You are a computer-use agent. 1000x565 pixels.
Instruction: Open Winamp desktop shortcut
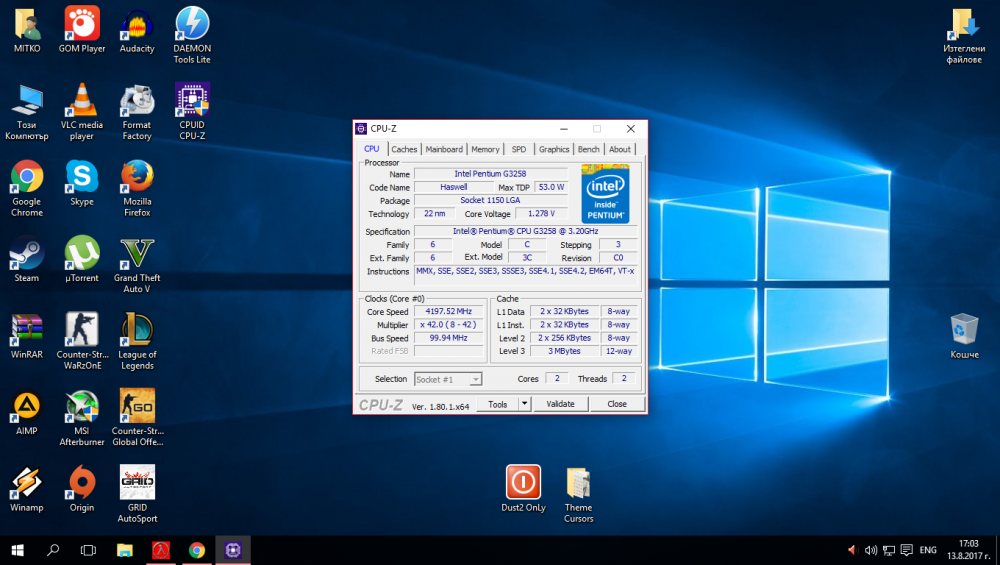pyautogui.click(x=27, y=489)
